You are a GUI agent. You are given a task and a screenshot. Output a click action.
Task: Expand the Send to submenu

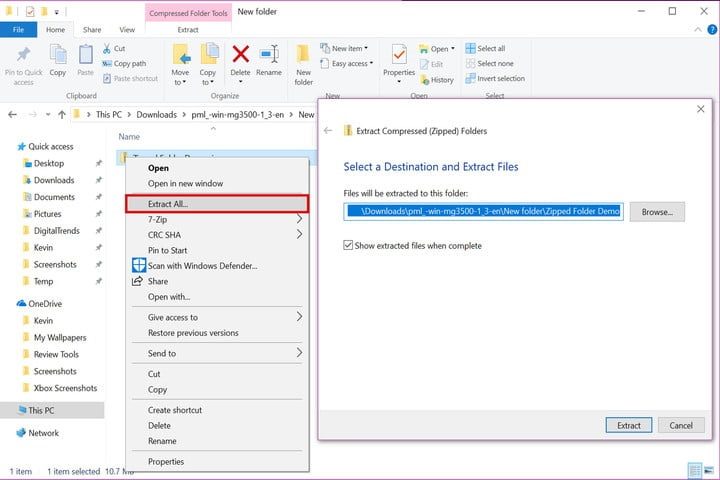pos(299,353)
